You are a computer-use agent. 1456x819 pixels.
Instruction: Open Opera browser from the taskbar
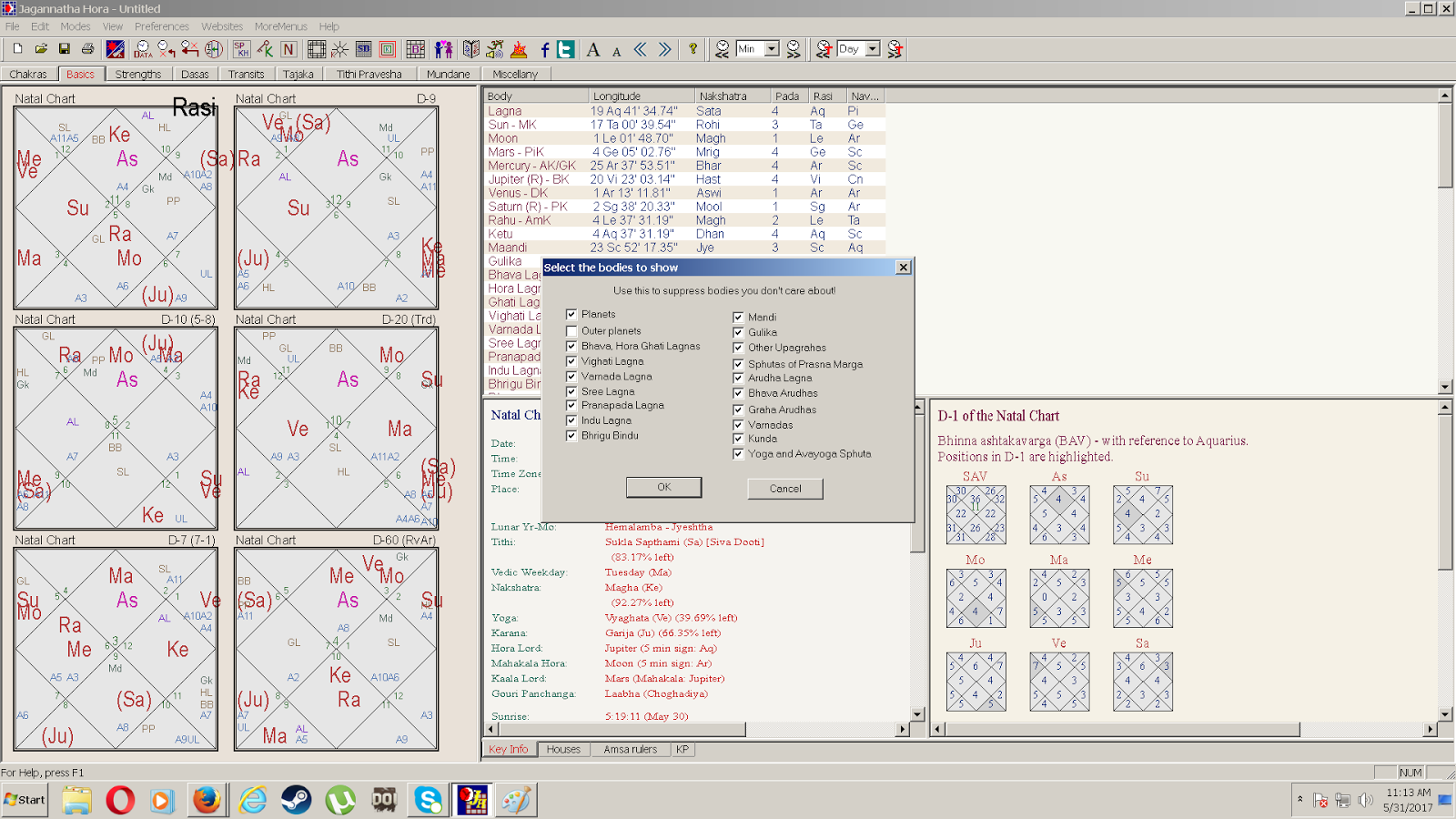coord(119,800)
